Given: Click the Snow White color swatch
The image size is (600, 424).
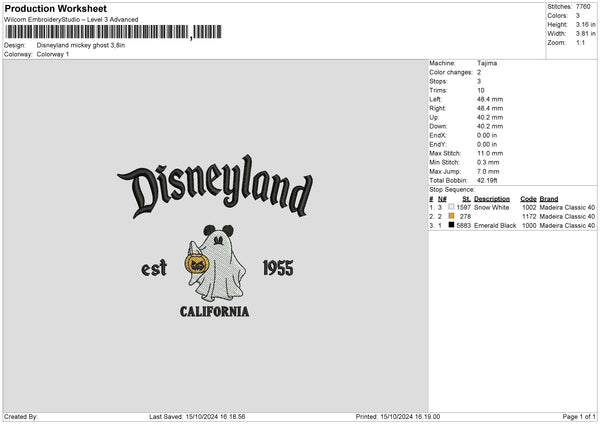Looking at the screenshot, I should point(451,207).
